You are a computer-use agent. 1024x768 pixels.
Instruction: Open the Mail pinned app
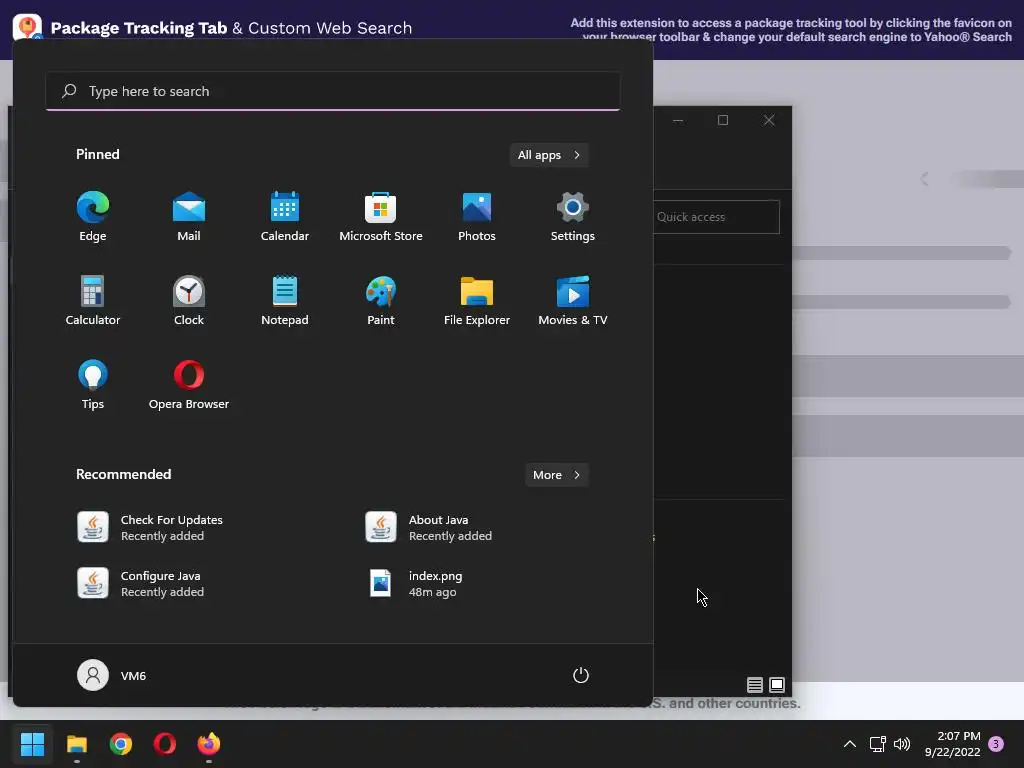coord(189,217)
